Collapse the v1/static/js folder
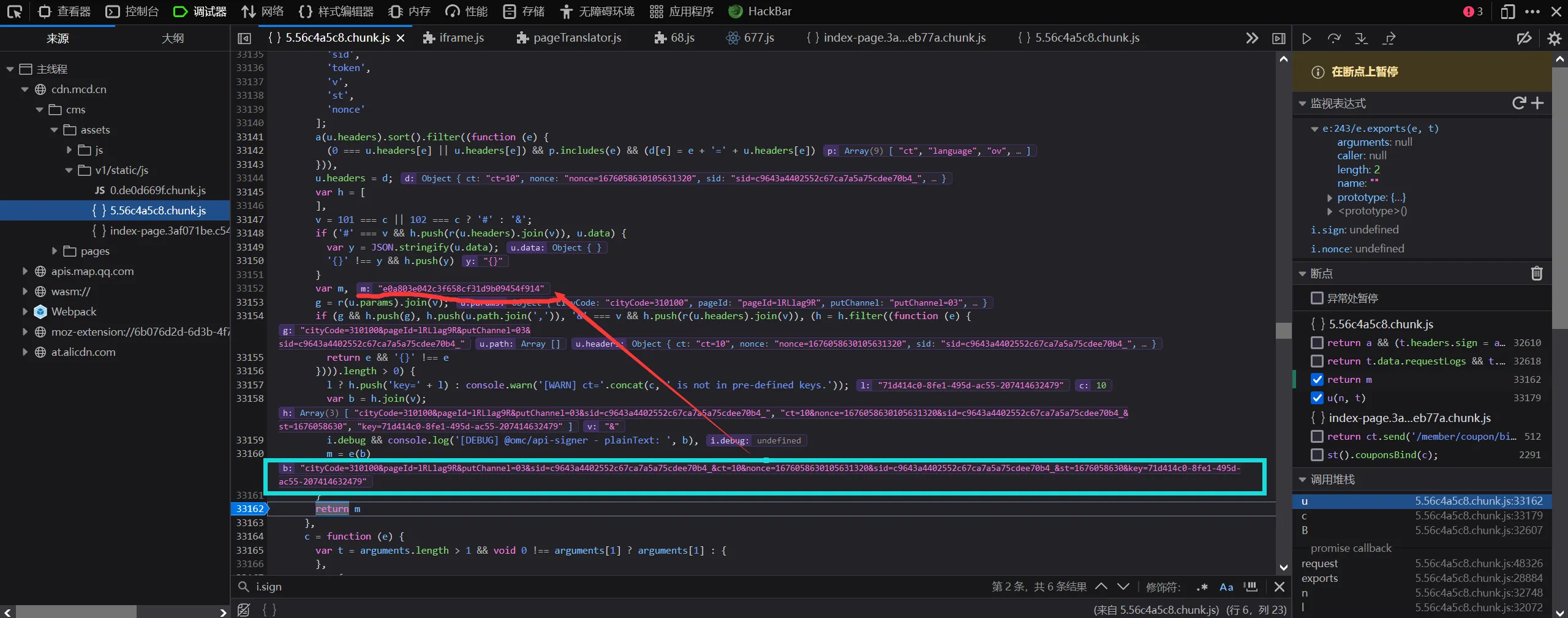 pyautogui.click(x=69, y=170)
